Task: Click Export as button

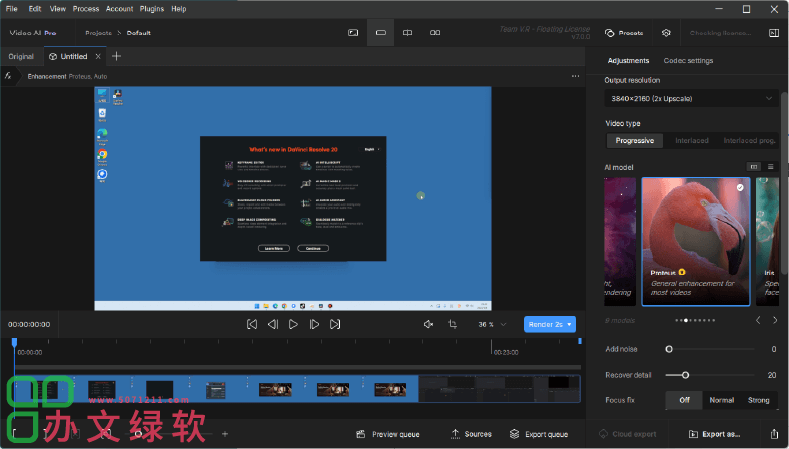Action: [x=714, y=434]
